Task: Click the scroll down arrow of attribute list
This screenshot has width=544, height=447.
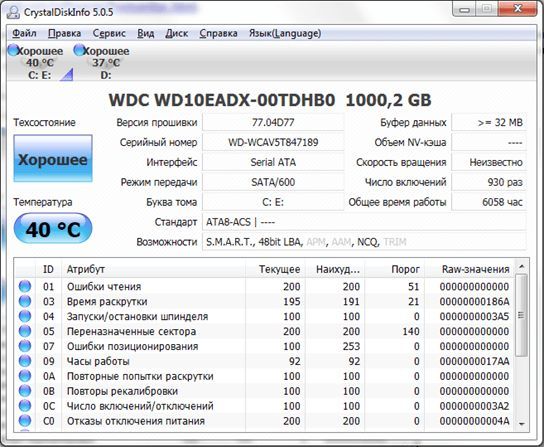Action: (x=521, y=423)
